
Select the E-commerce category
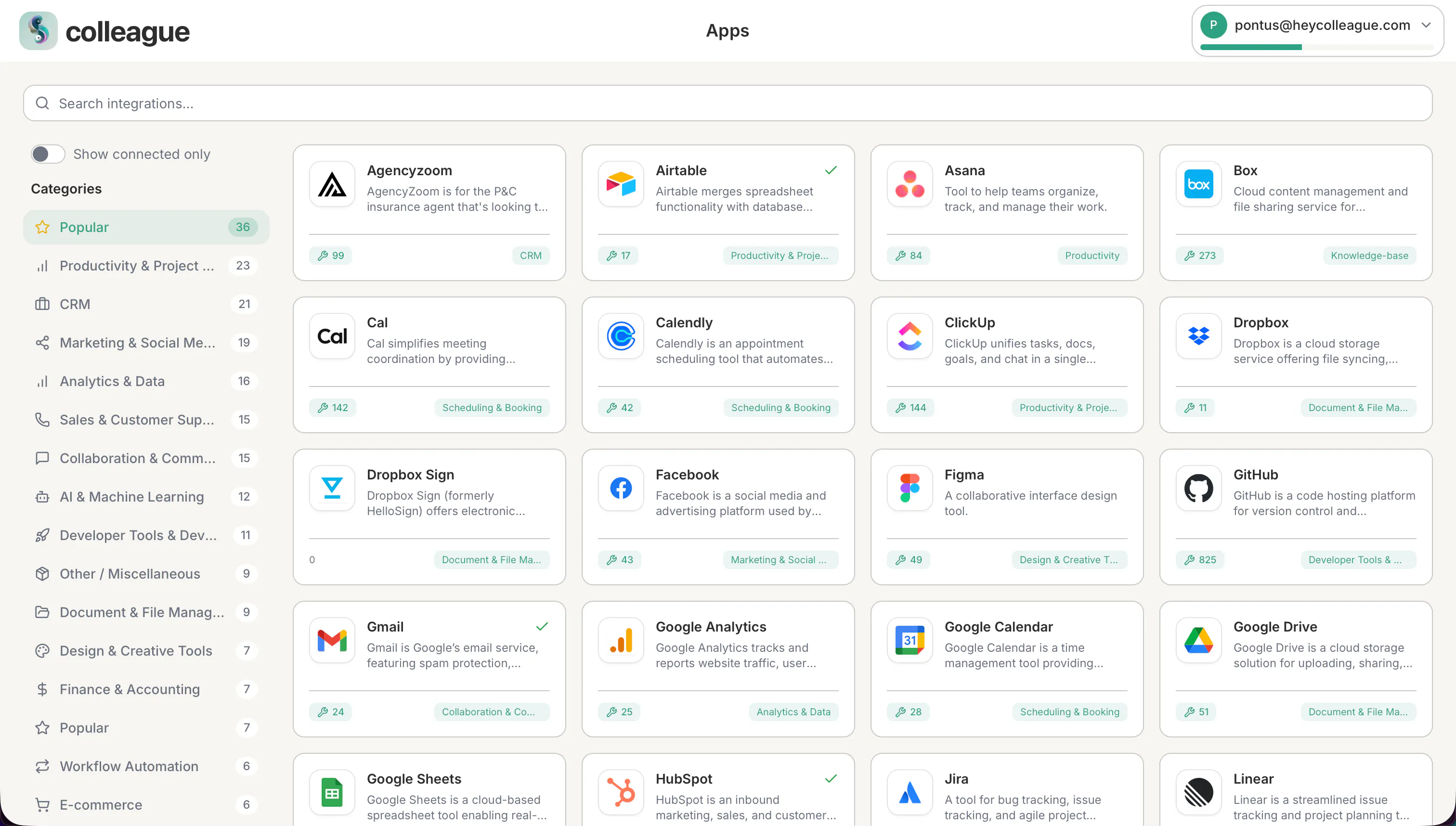point(146,805)
